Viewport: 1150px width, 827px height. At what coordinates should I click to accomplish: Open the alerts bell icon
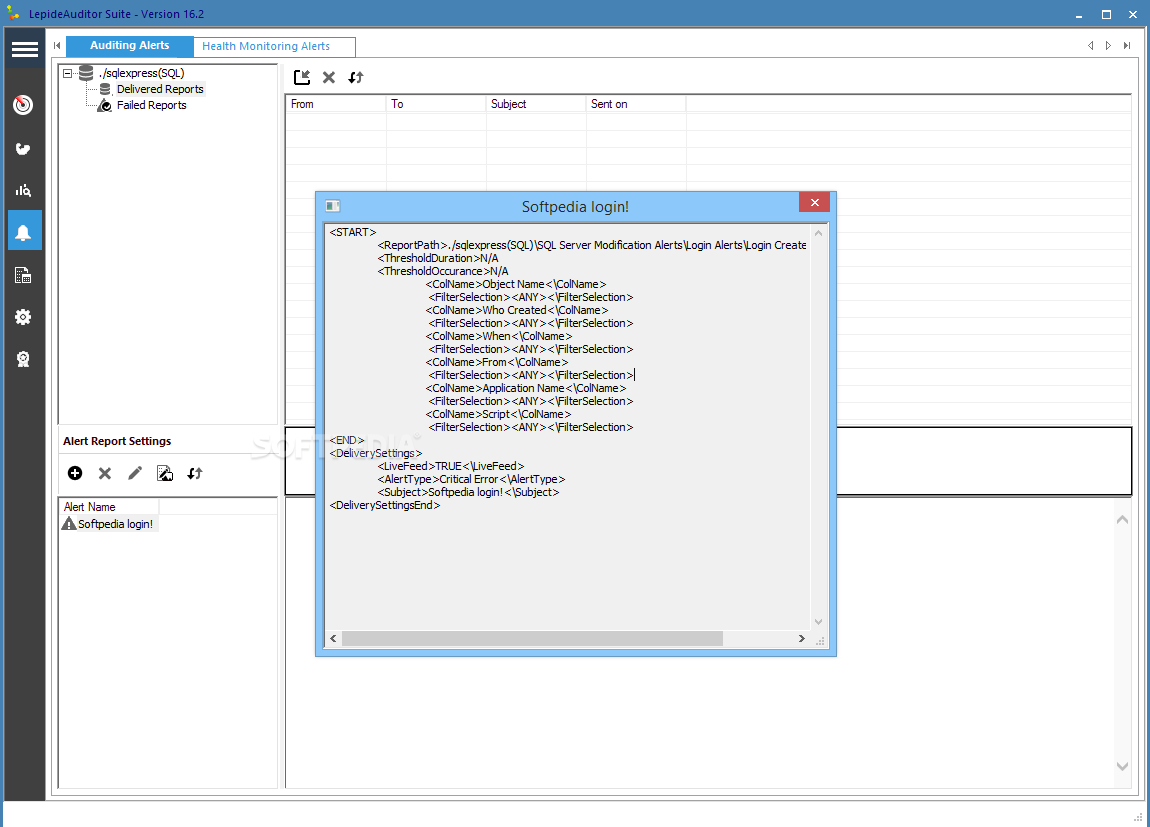pos(24,232)
